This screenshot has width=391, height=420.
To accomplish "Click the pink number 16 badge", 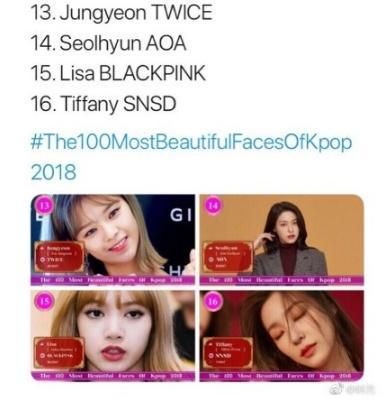I will click(x=213, y=301).
